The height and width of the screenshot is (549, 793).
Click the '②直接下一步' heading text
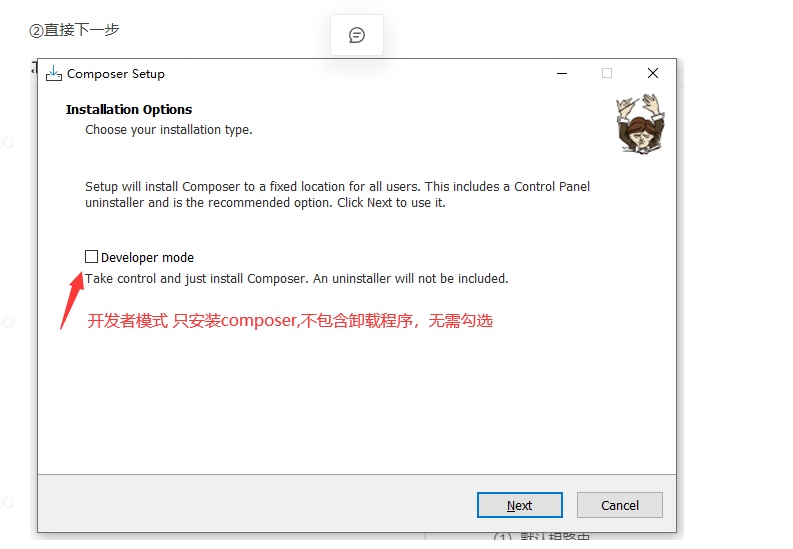tap(74, 30)
